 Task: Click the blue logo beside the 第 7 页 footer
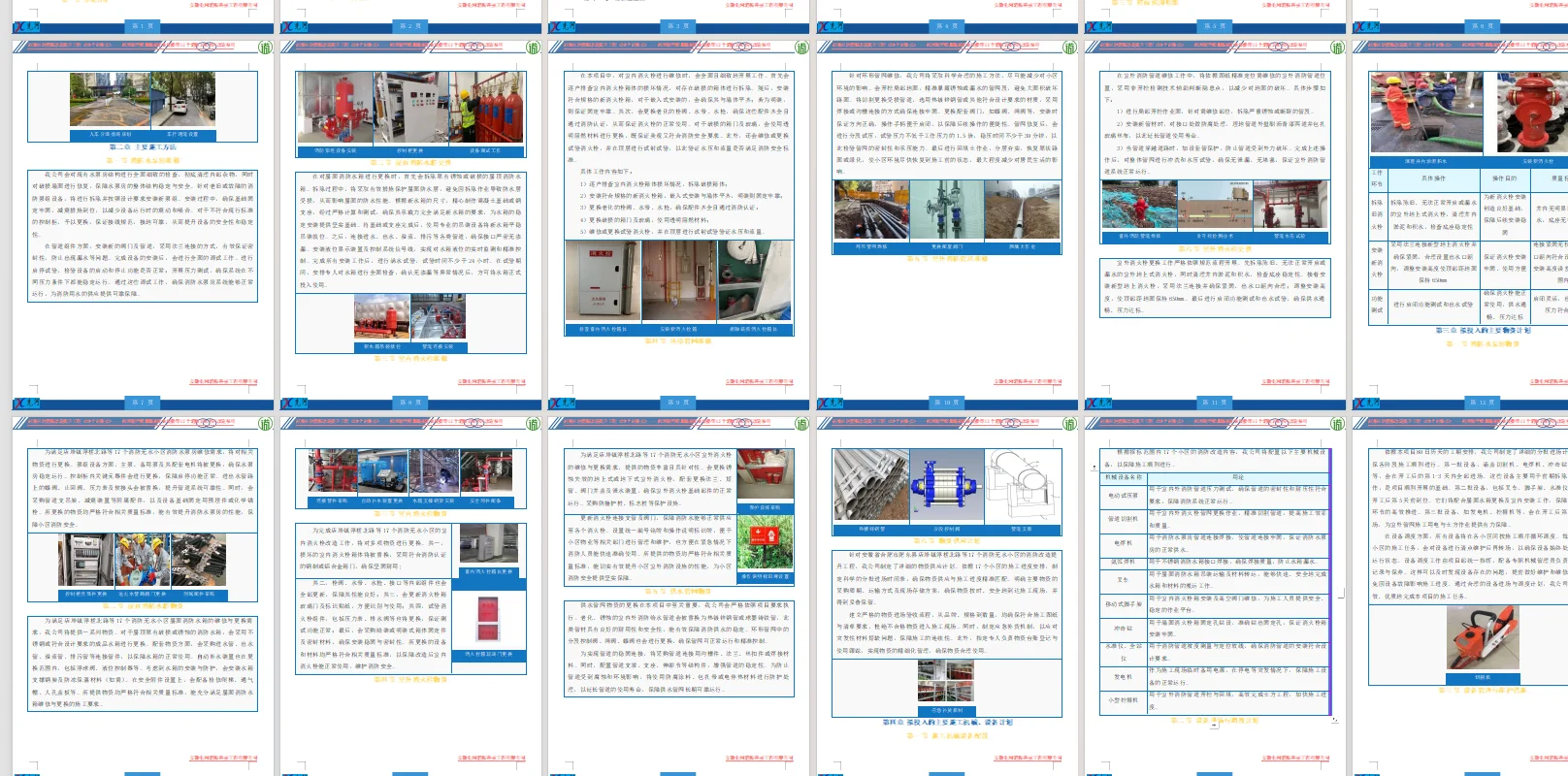click(x=26, y=403)
